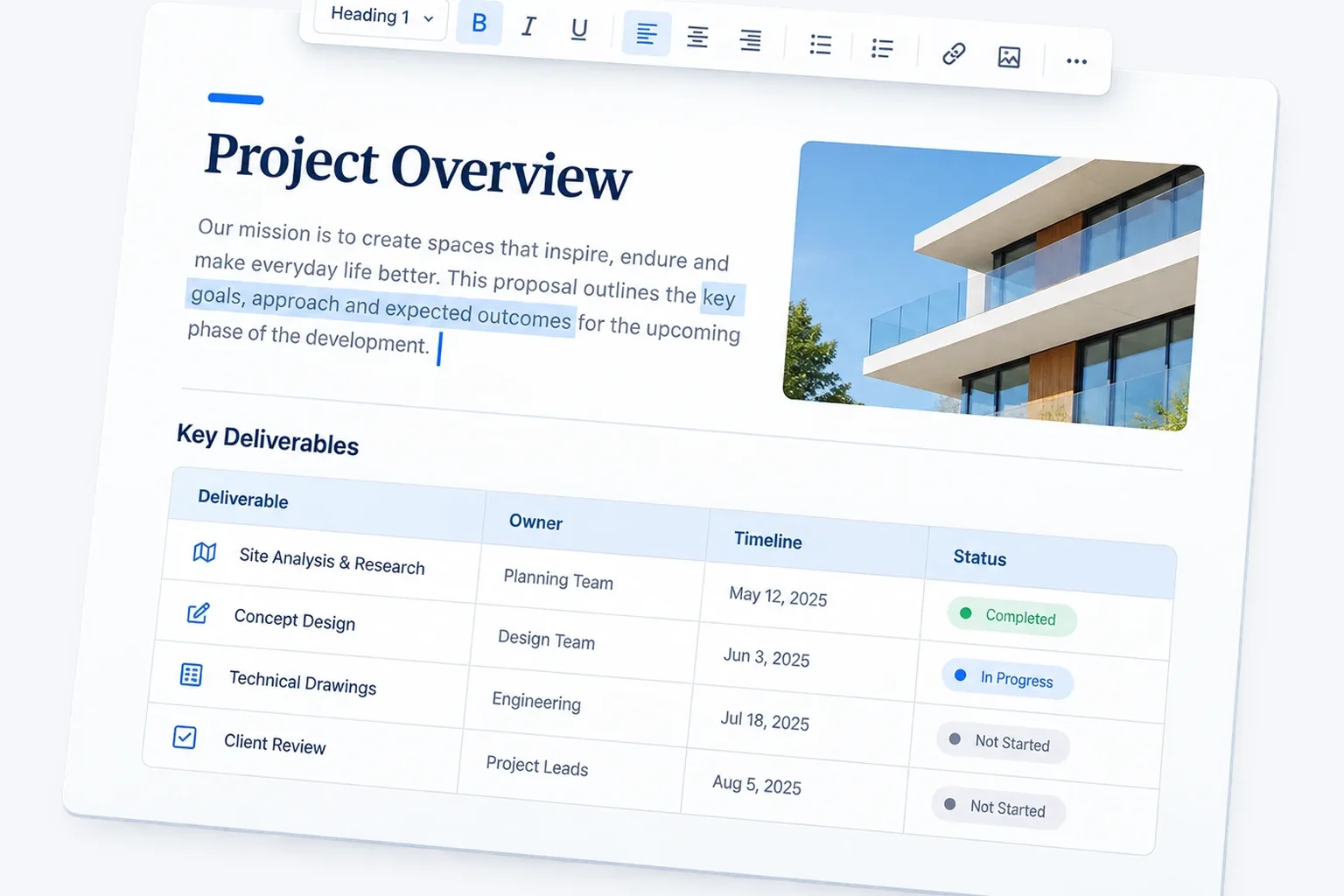Viewport: 1344px width, 896px height.
Task: Toggle italic formatting
Action: pos(528,26)
